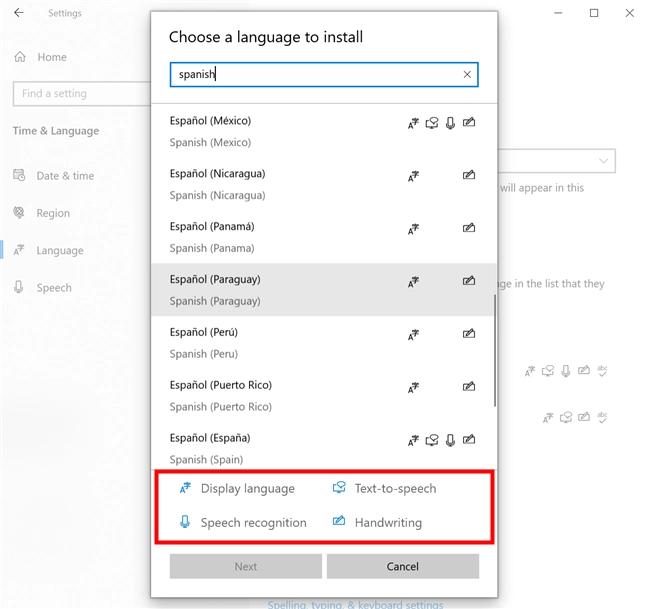Select Español (México) from the list
The width and height of the screenshot is (648, 609).
tap(324, 131)
